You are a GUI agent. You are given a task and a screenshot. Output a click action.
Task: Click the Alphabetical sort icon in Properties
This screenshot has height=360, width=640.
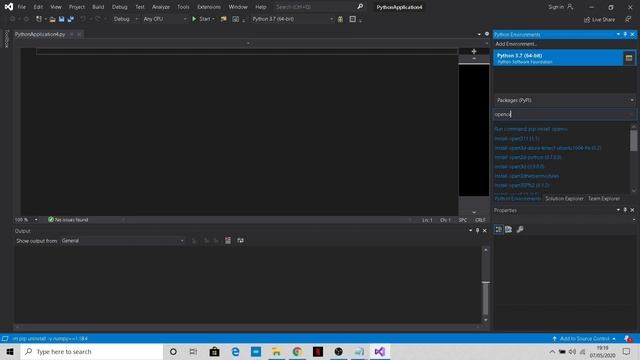(509, 229)
